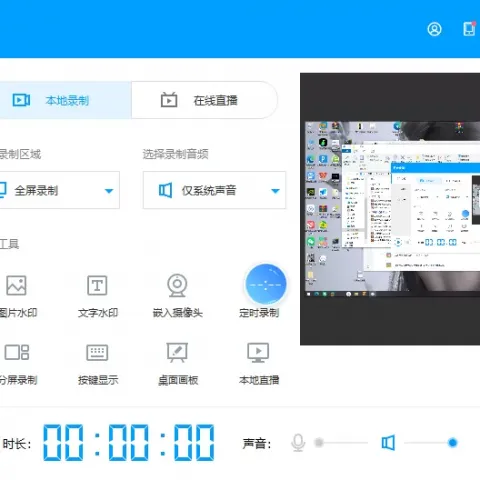The image size is (480, 480).
Task: Open the 仅系统声音 audio source dropdown
Action: tap(214, 190)
